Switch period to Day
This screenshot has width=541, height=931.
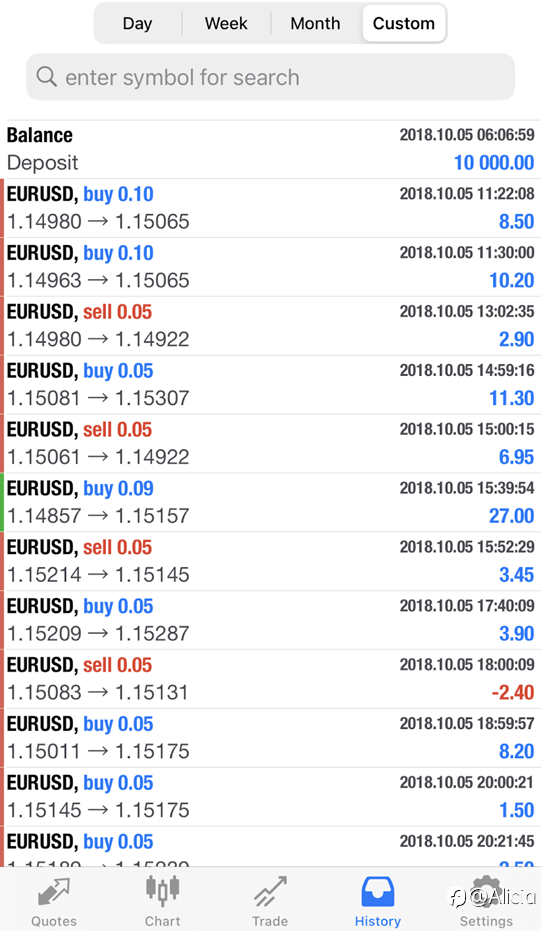pos(137,23)
